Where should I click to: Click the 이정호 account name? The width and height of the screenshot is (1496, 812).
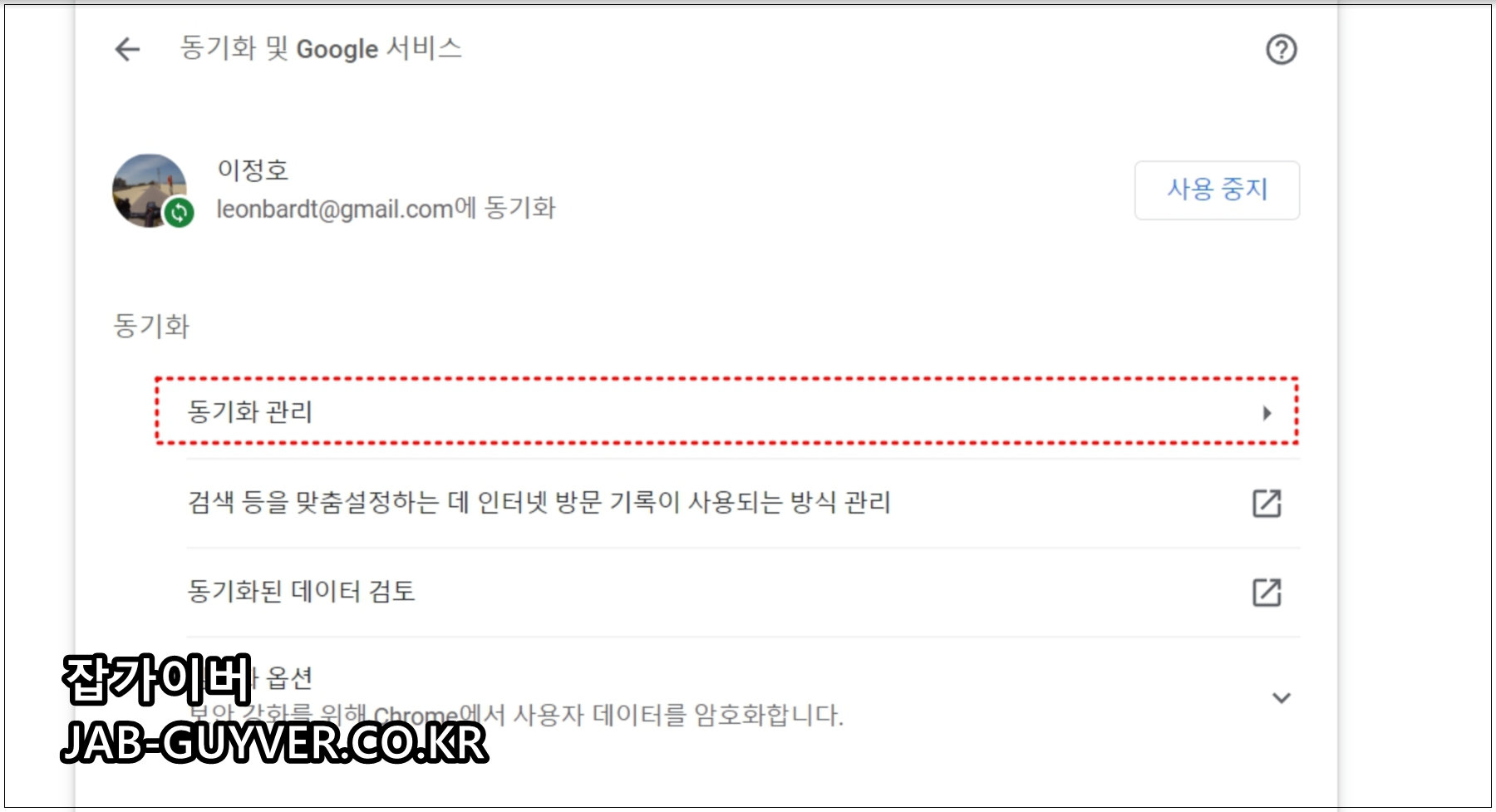pyautogui.click(x=253, y=170)
